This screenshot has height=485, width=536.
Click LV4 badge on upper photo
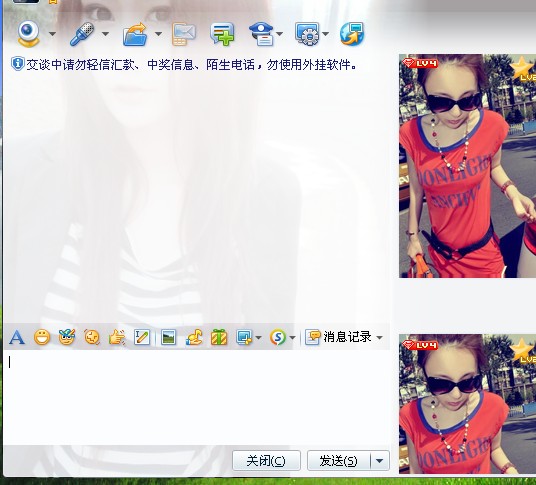420,63
